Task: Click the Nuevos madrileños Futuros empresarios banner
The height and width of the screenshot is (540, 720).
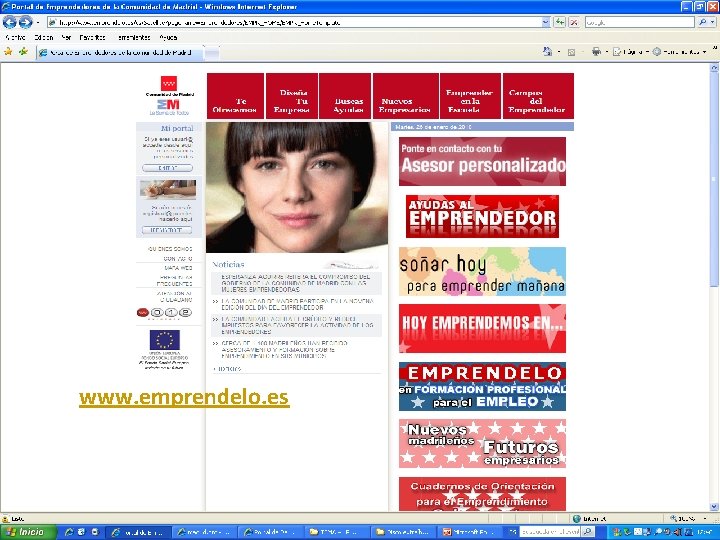Action: [482, 443]
